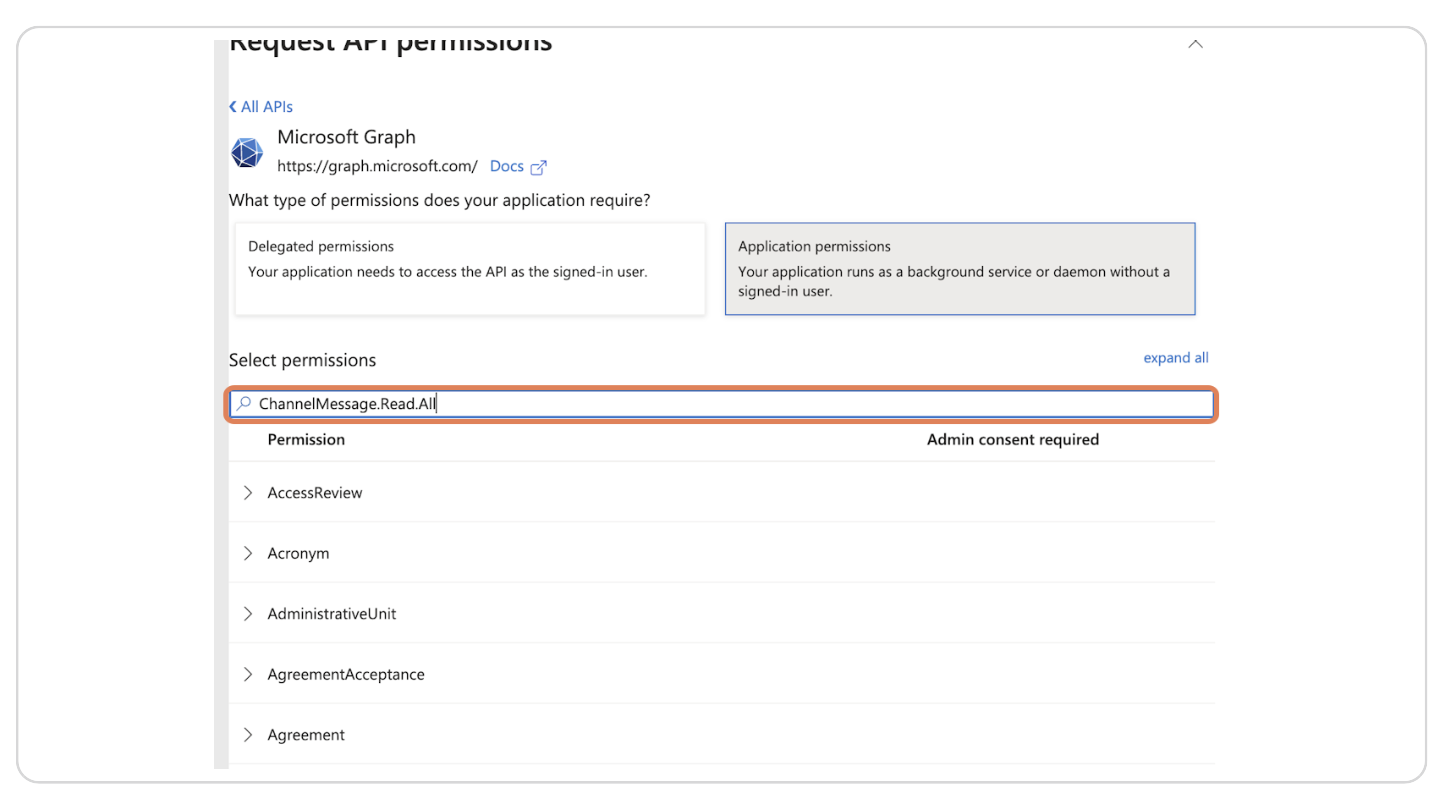Expand the AccessReview permission group
1446x800 pixels.
click(x=248, y=492)
